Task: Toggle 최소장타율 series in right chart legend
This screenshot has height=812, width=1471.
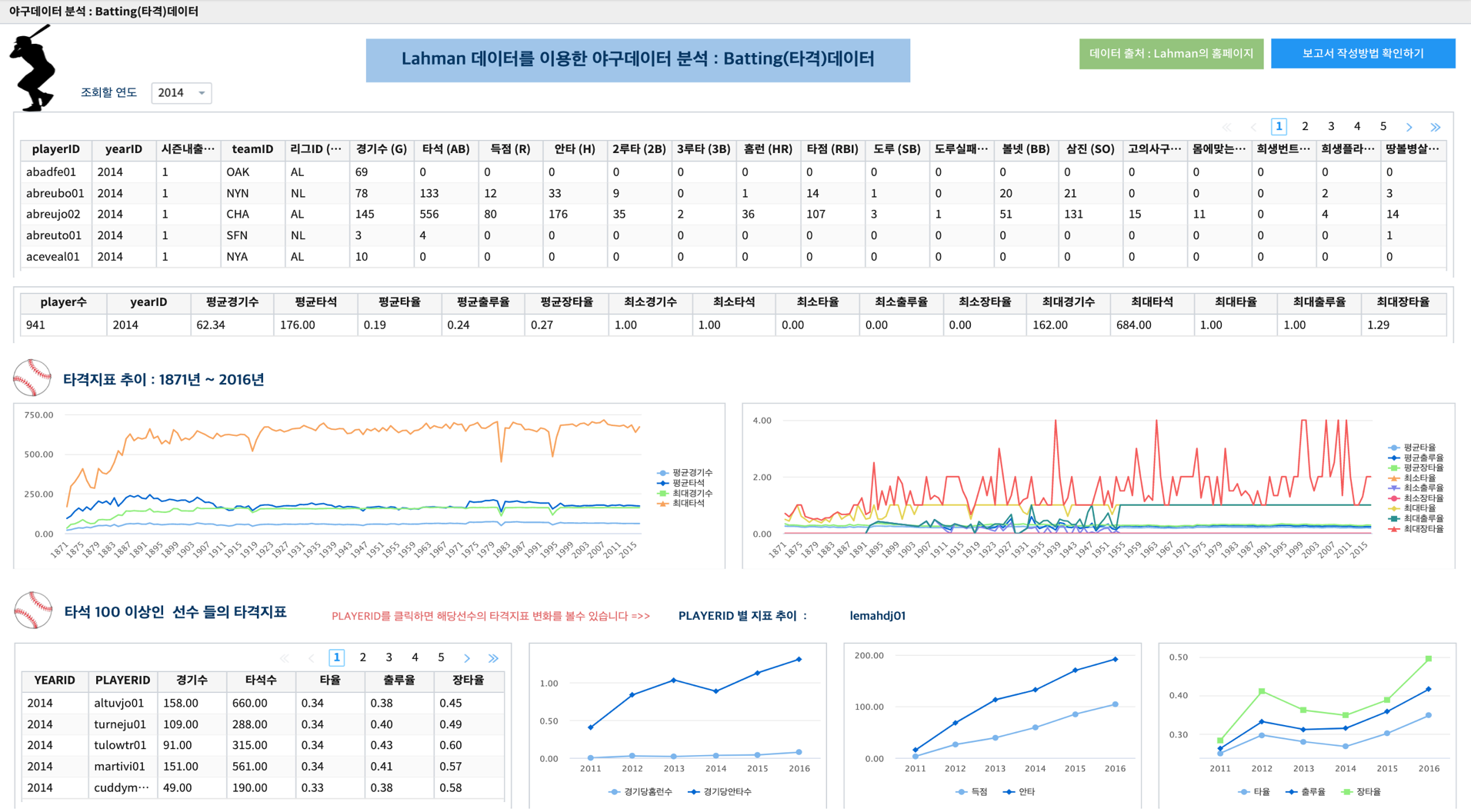Action: click(x=1416, y=498)
